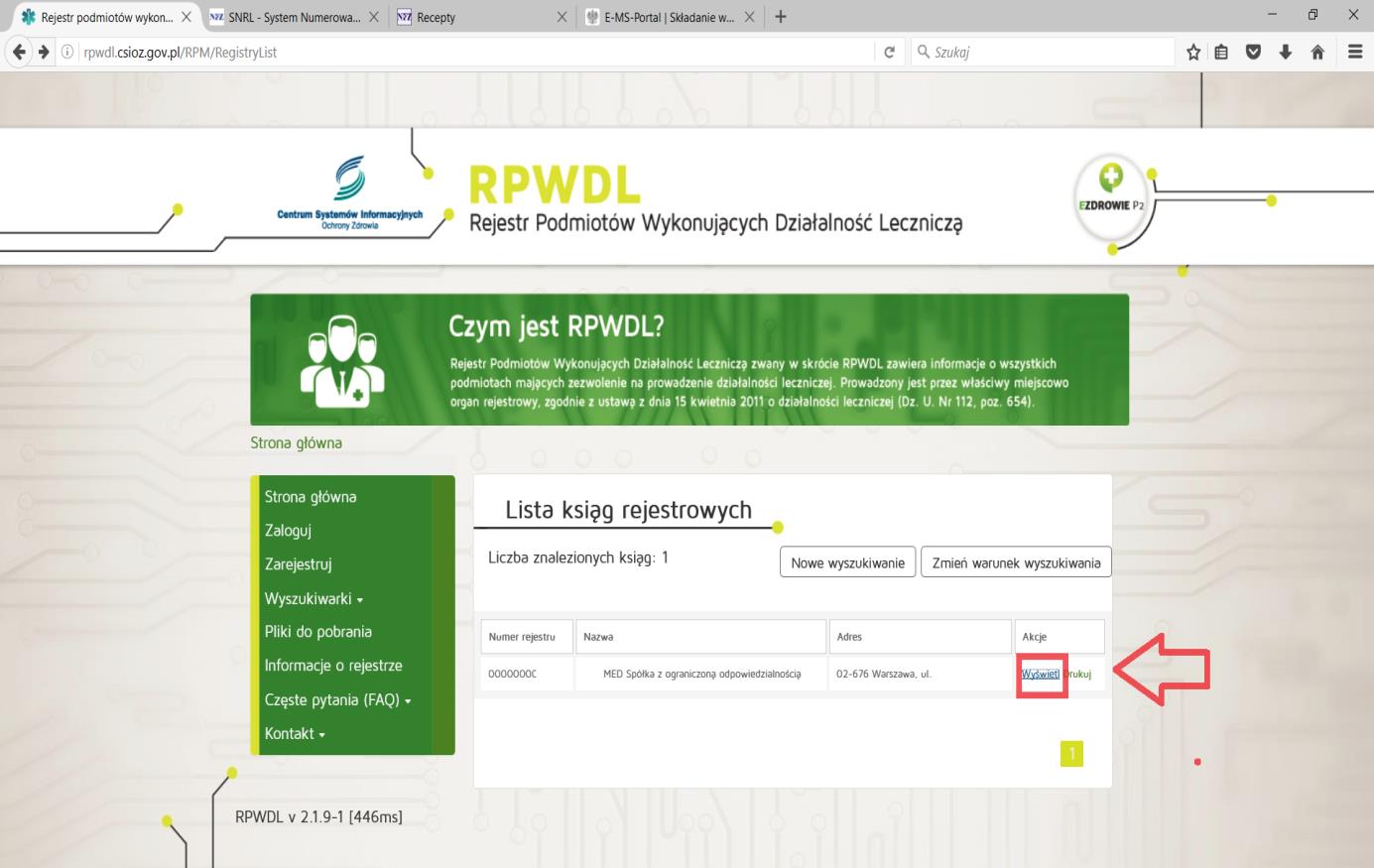Switch to the Recepty tab
1374x868 pixels.
click(x=480, y=17)
